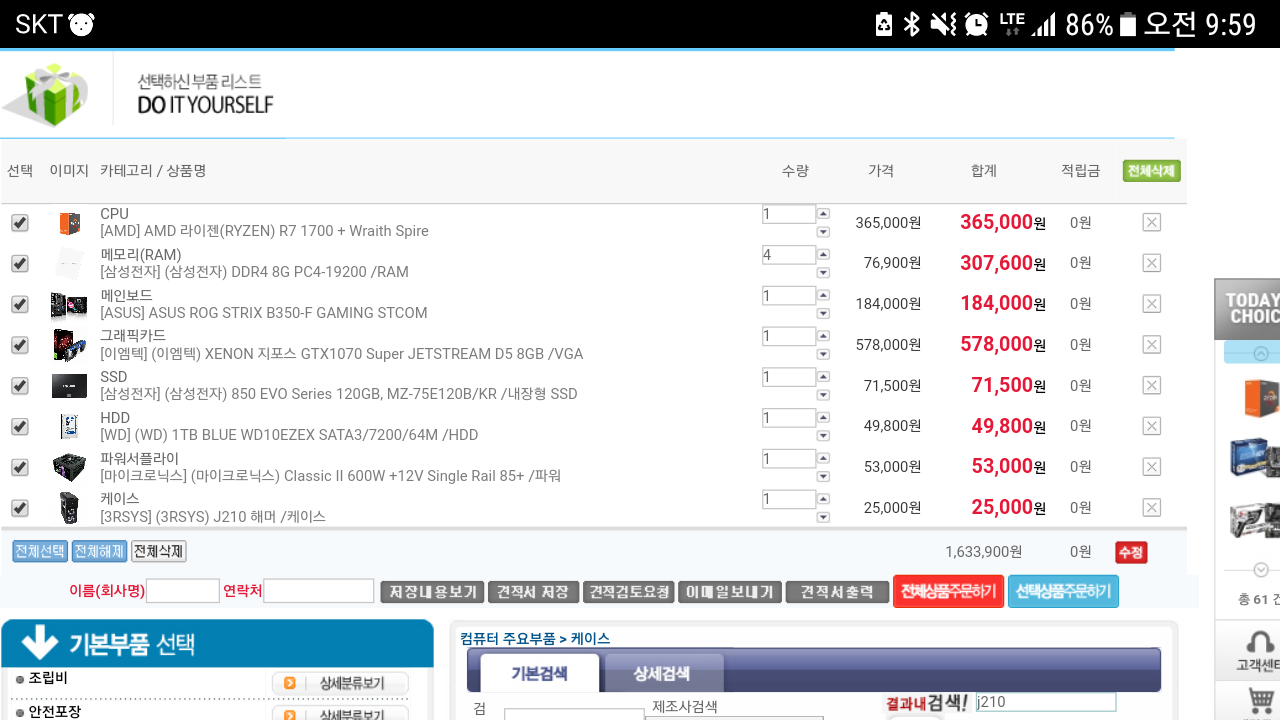1280x720 pixels.
Task: Click the red 수정 button
Action: click(1131, 552)
